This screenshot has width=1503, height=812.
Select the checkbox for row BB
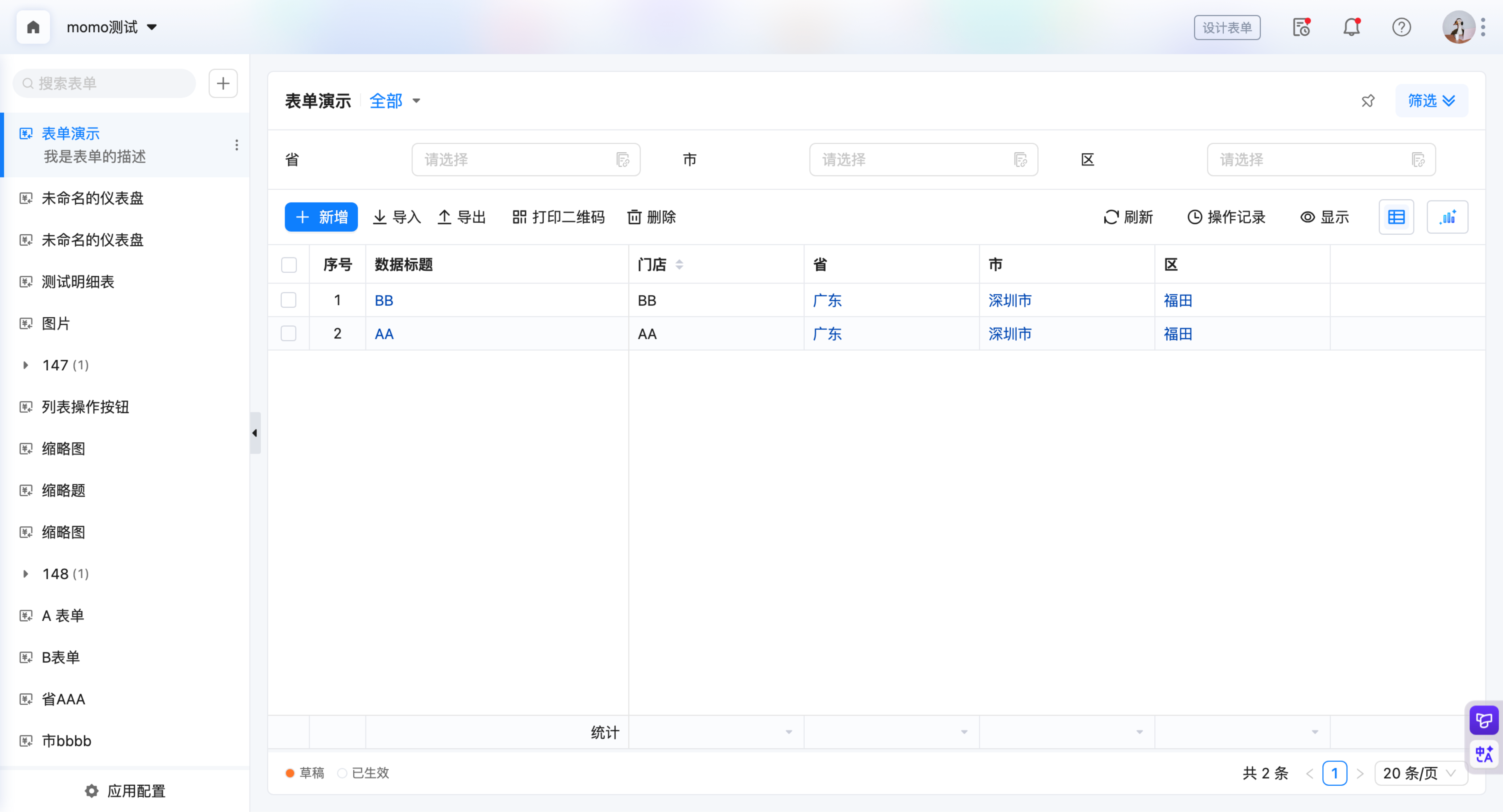(289, 300)
